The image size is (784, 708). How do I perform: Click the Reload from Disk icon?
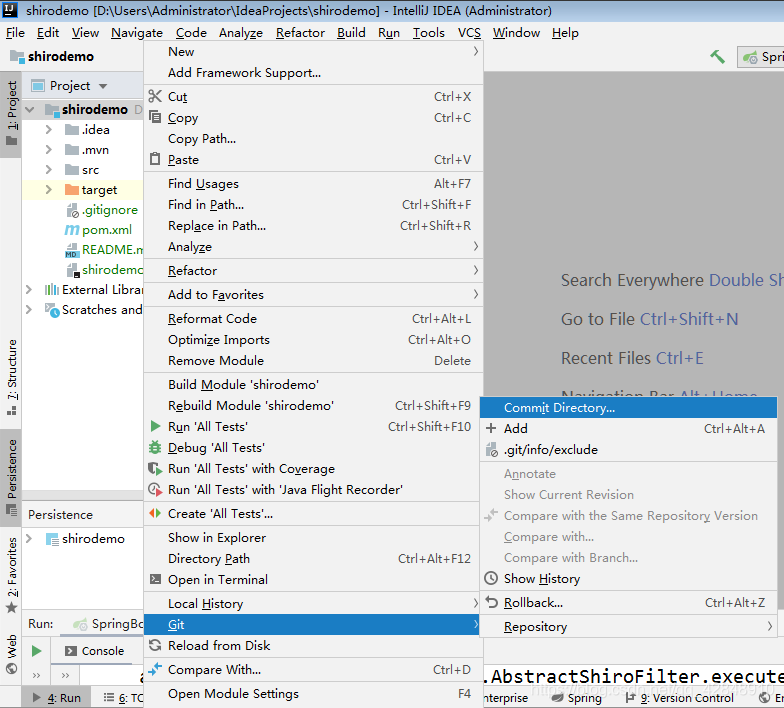pos(156,645)
